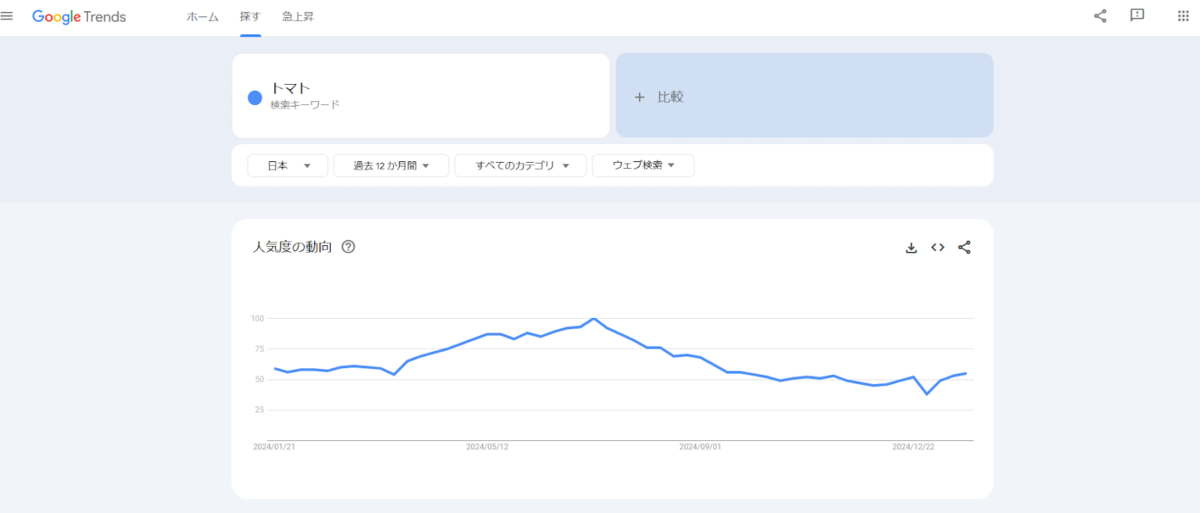This screenshot has width=1200, height=513.
Task: Select the 探す tab
Action: [250, 17]
